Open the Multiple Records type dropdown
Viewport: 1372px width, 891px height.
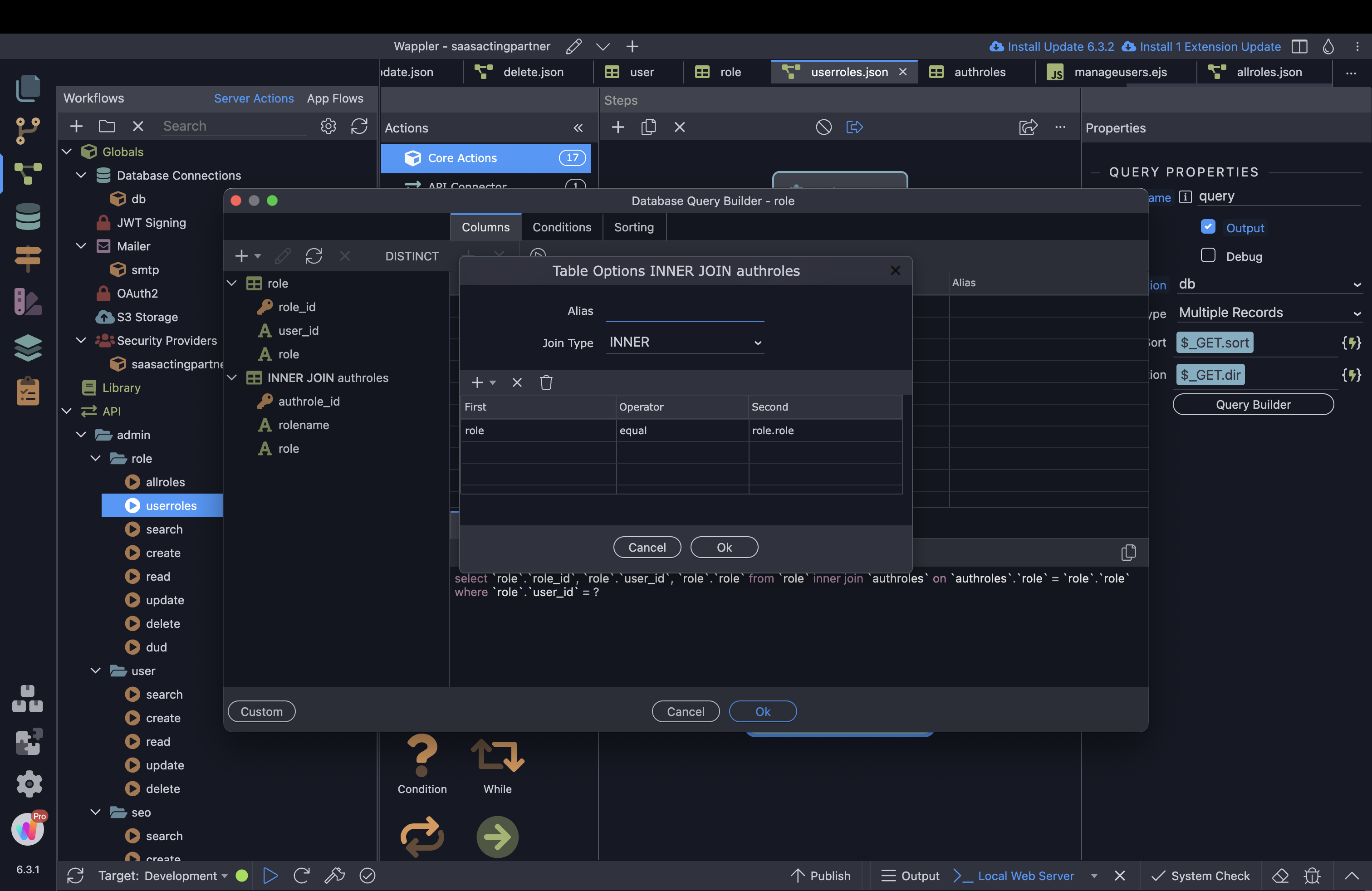1269,313
